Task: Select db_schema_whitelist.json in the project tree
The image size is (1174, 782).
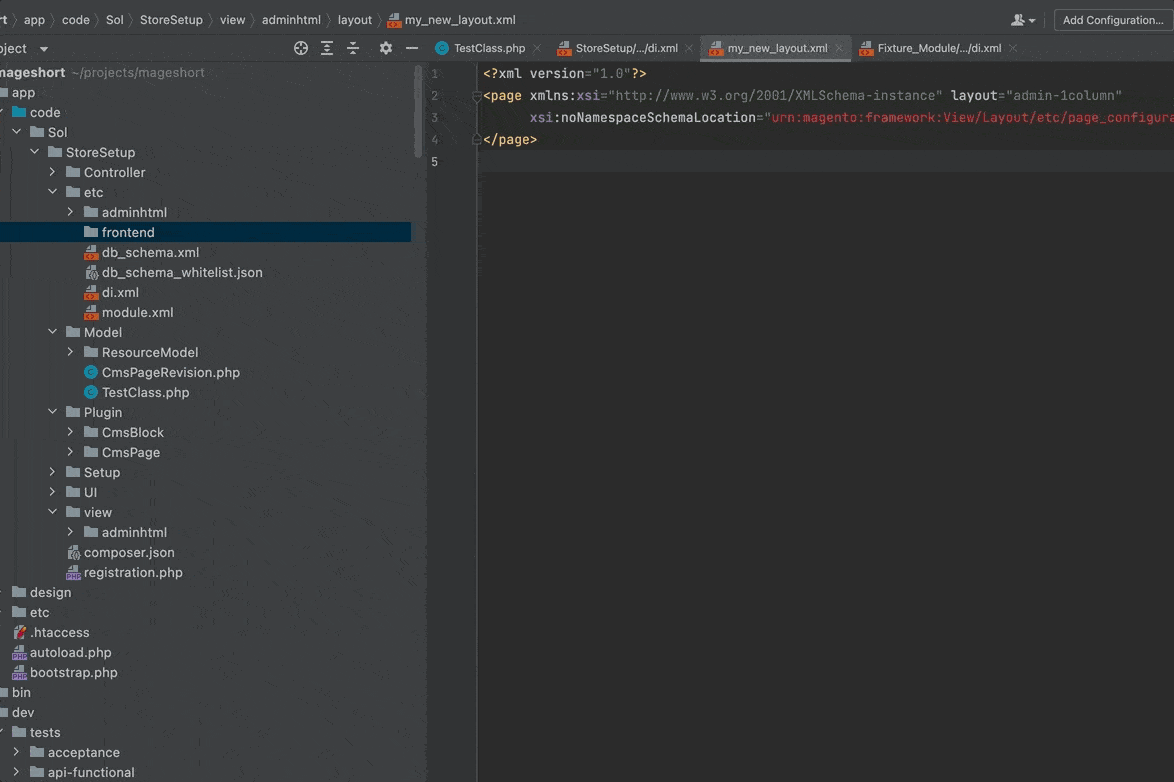Action: 182,272
